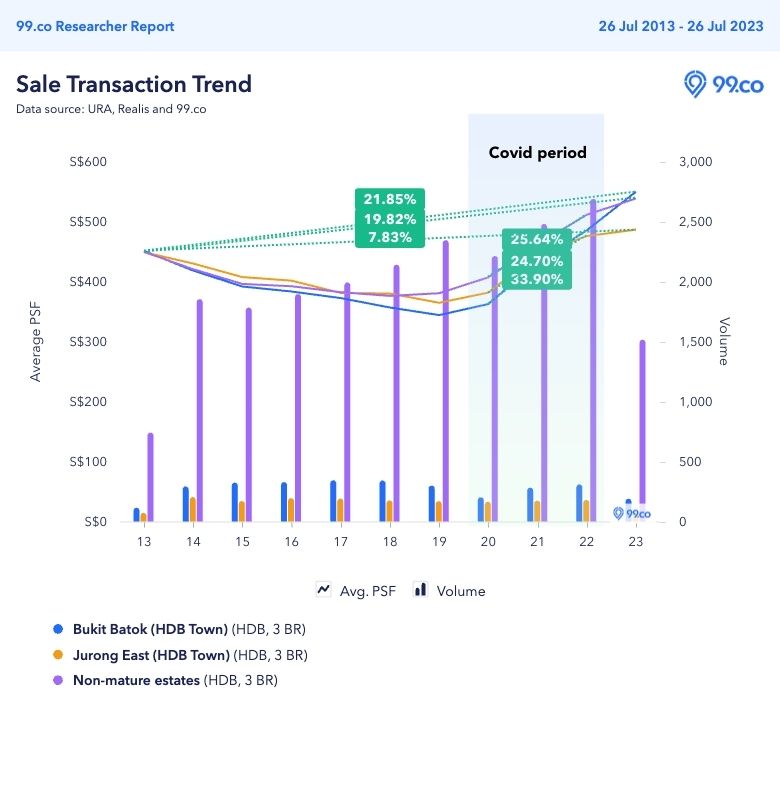
Task: Click the Avg. PSF line chart legend icon
Action: 323,590
